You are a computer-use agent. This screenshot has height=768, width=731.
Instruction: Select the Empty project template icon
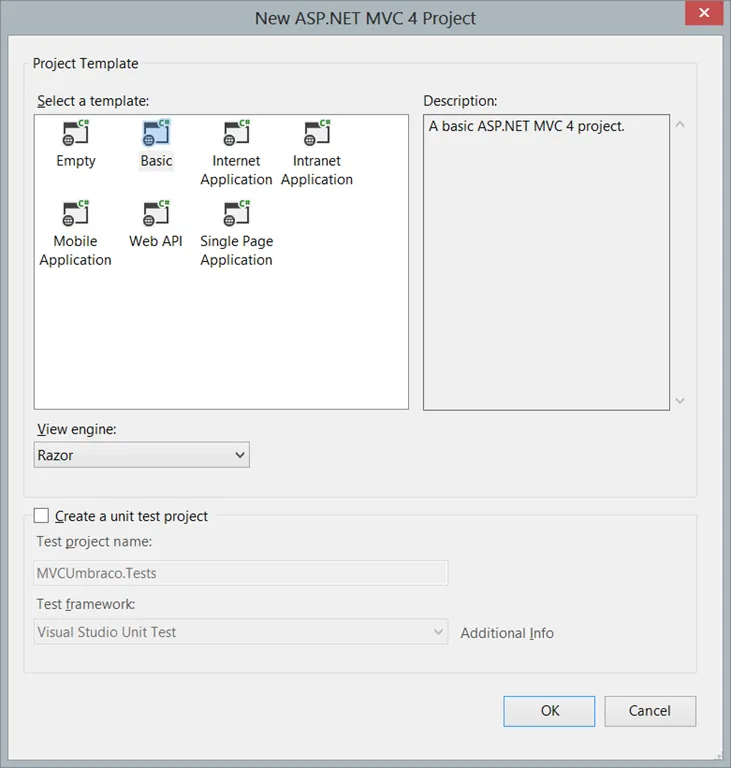[76, 134]
